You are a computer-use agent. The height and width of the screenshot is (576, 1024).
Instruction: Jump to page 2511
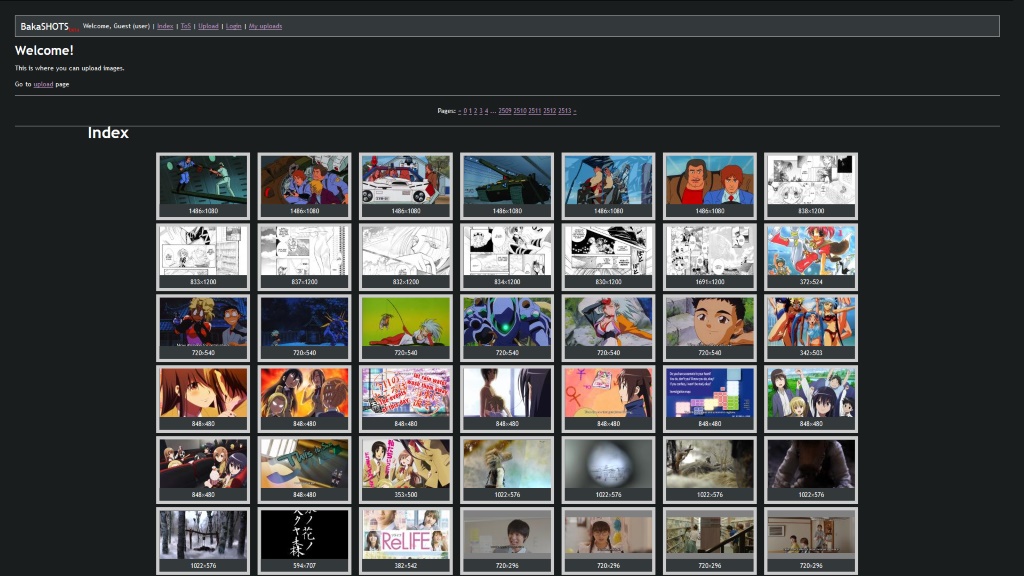pyautogui.click(x=534, y=111)
